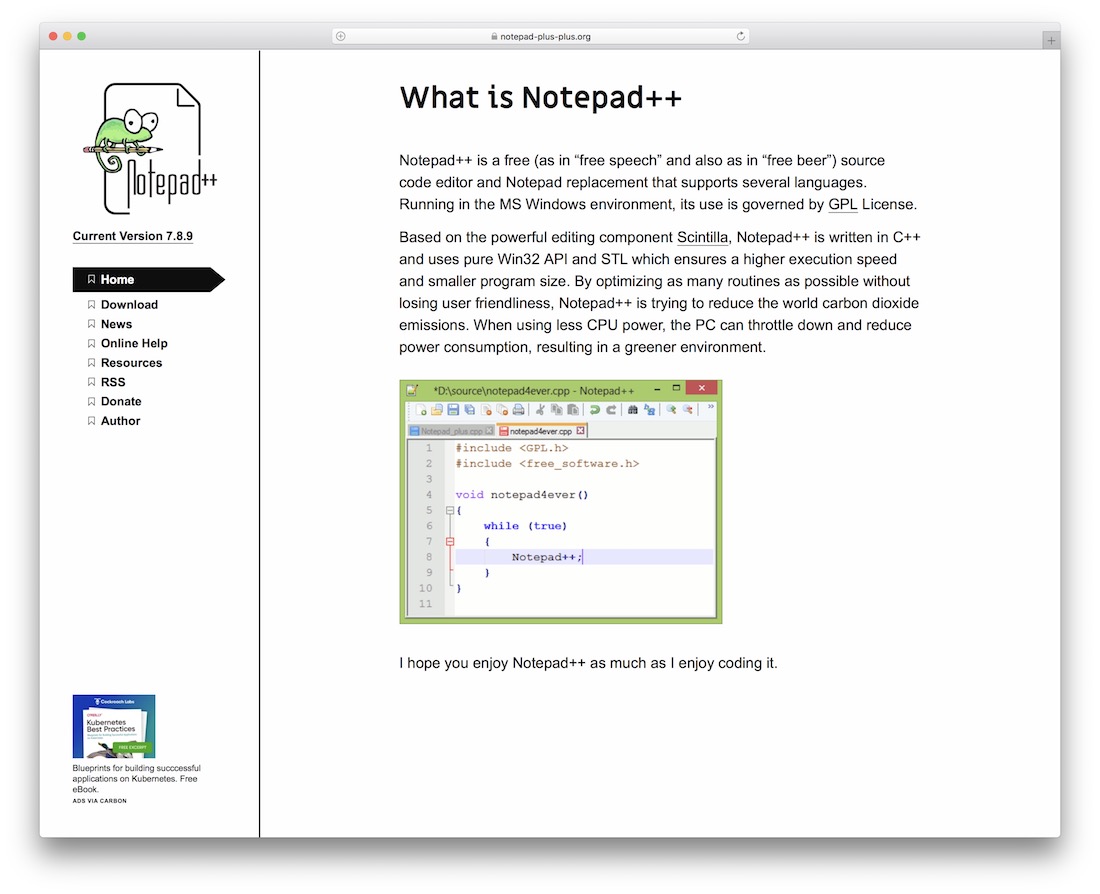
Task: Click the New file icon in the Notepad++ screenshot
Action: tap(421, 410)
